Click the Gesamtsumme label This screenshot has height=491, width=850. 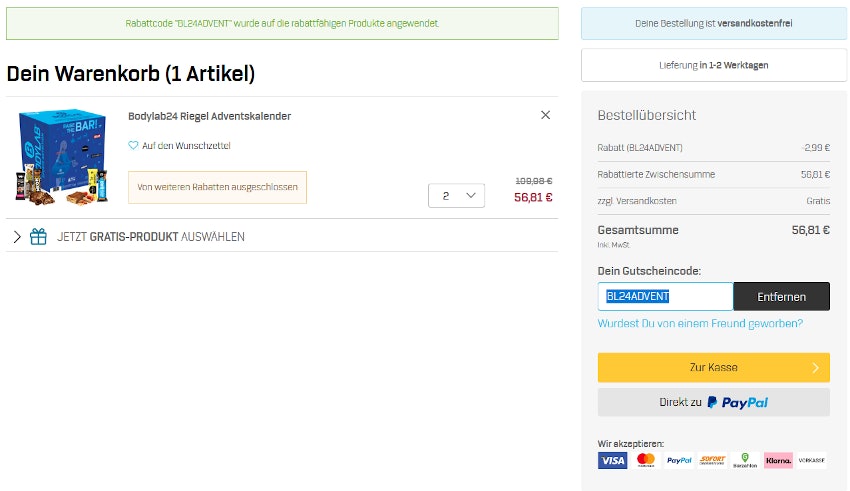(x=638, y=230)
